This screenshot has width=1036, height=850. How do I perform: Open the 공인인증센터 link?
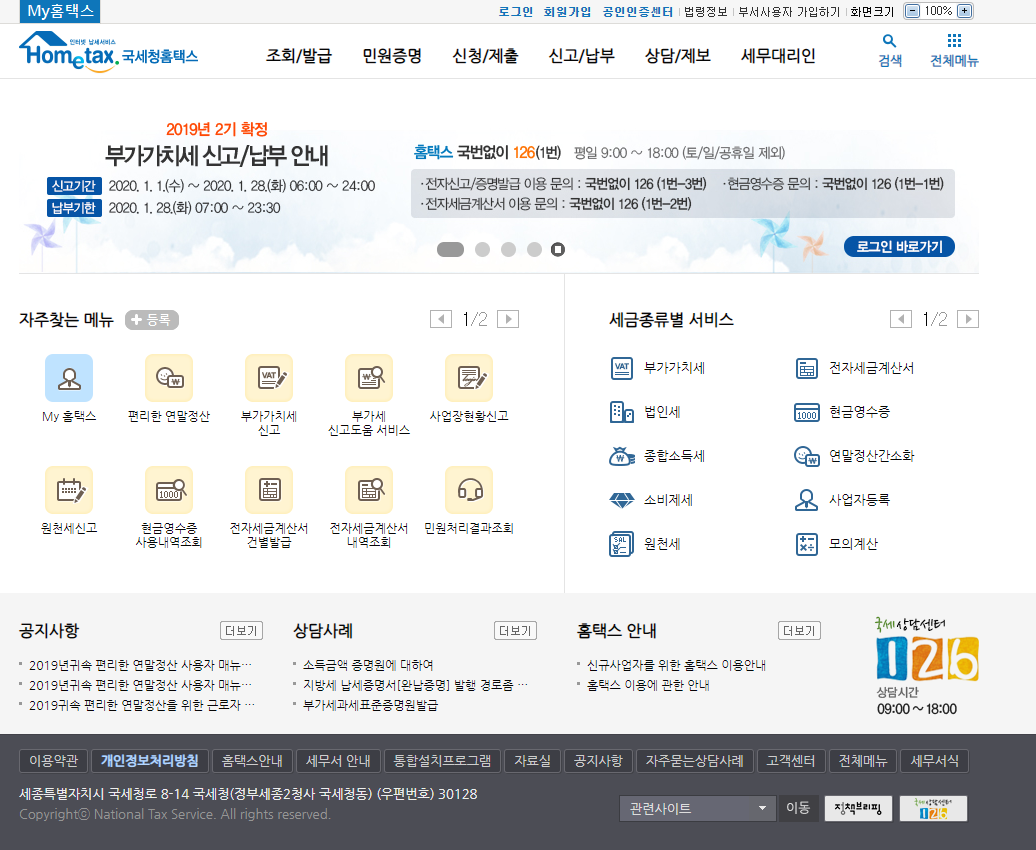point(638,12)
